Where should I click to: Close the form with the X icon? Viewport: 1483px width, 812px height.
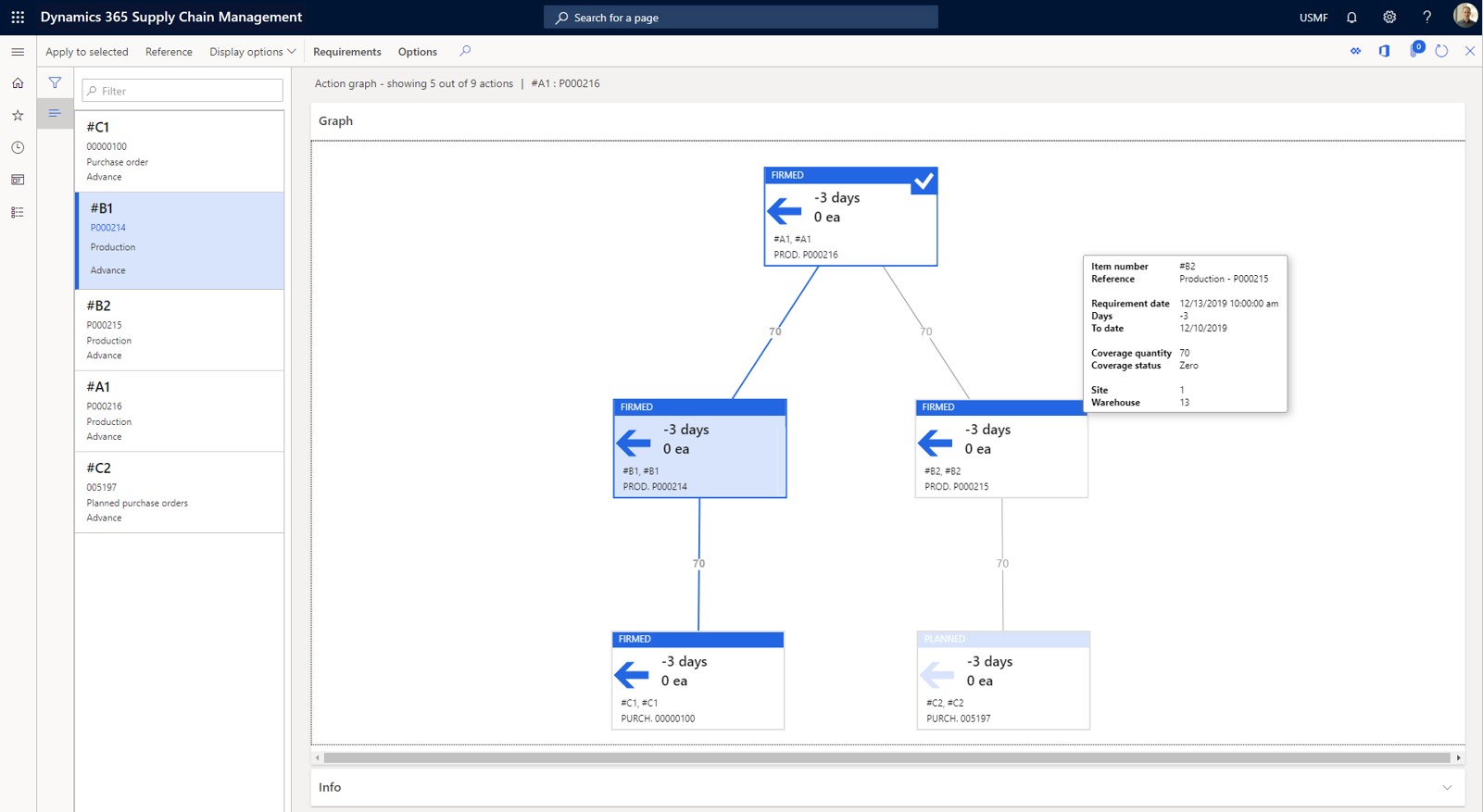point(1469,51)
